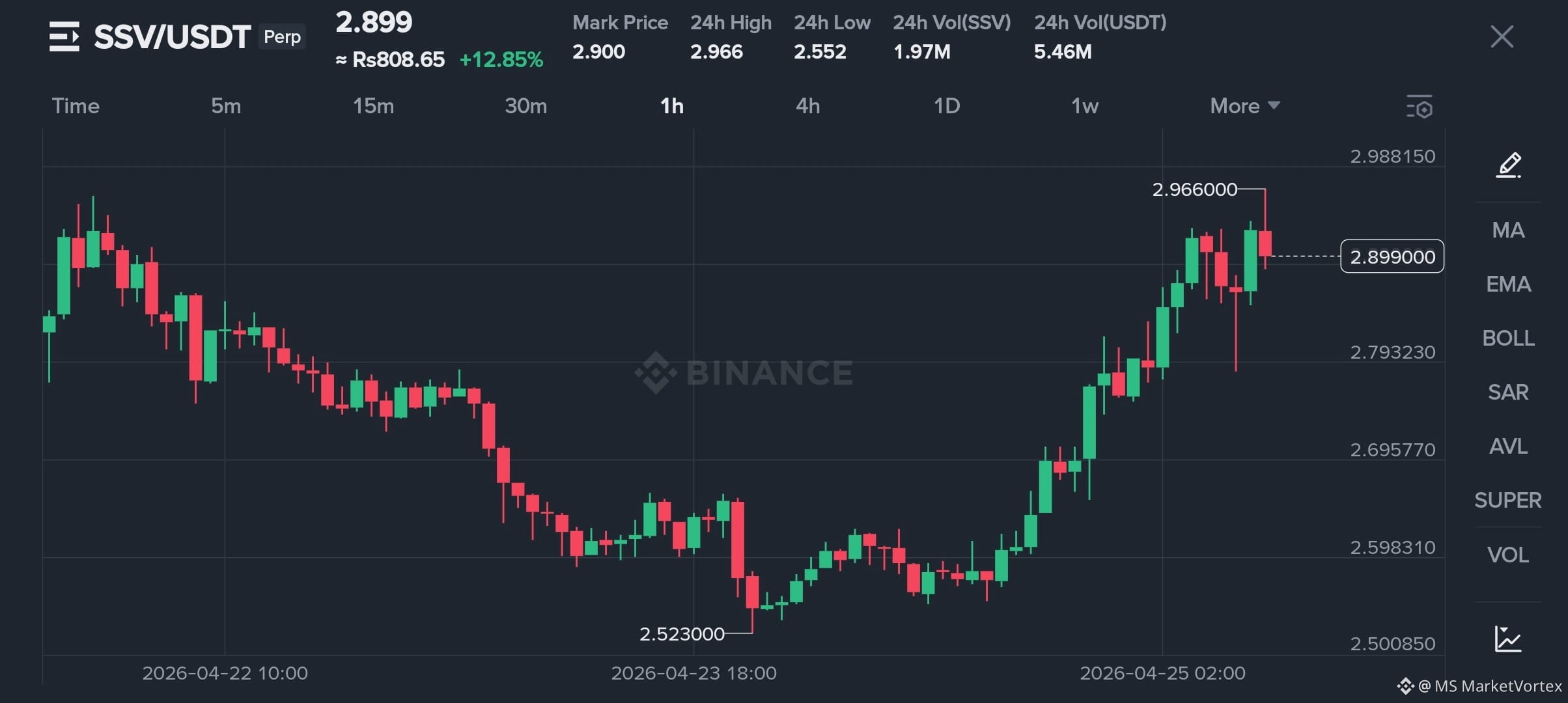Open chart settings icon beside More
This screenshot has width=1568, height=703.
tap(1420, 107)
